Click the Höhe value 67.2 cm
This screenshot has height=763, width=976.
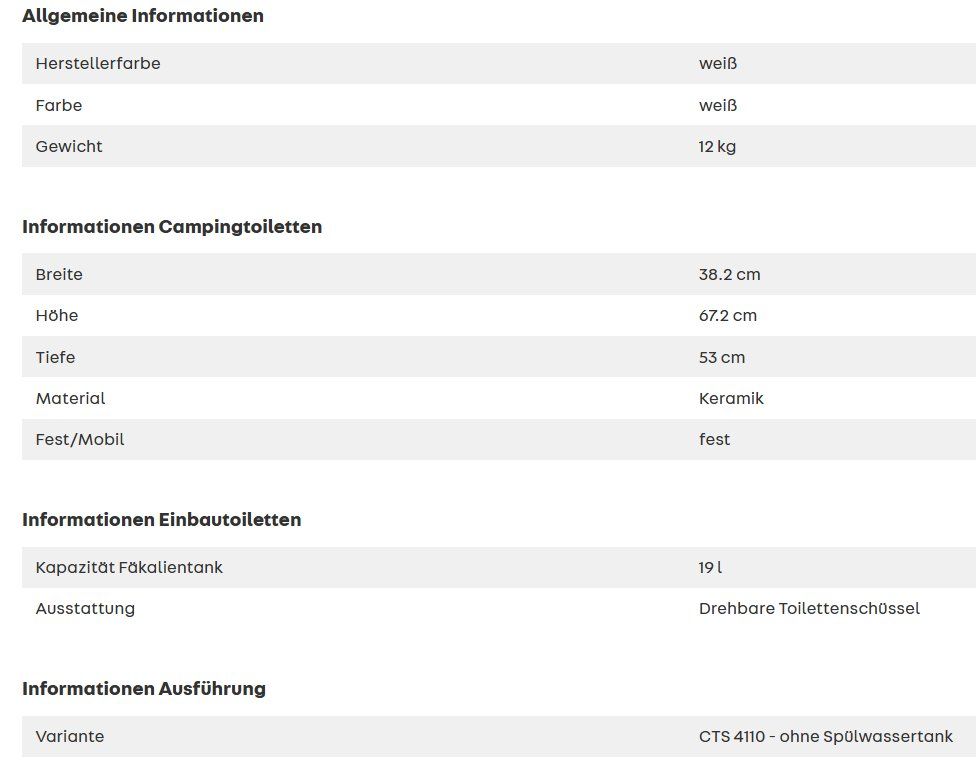click(728, 316)
